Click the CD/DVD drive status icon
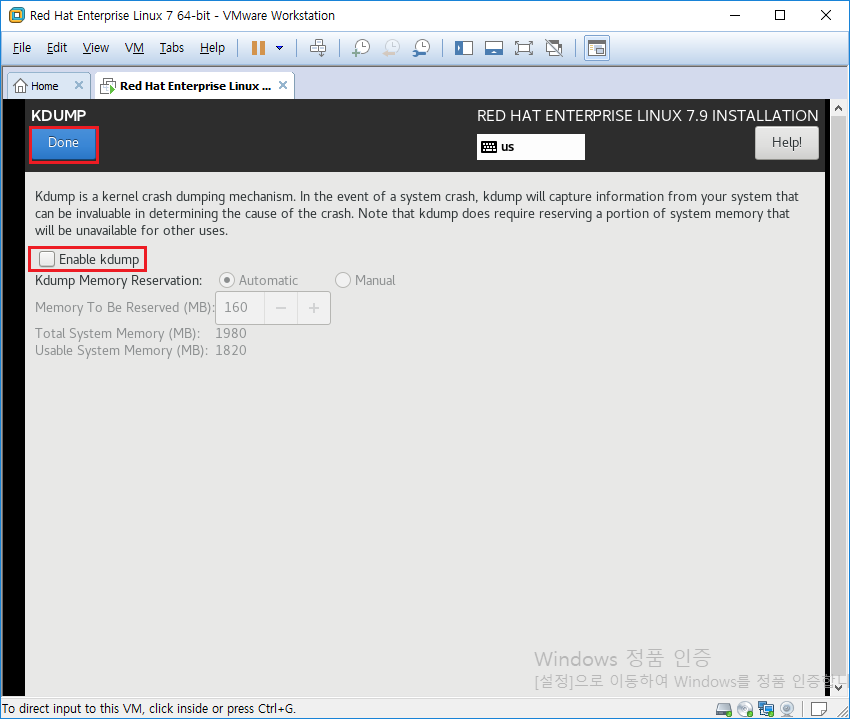Image resolution: width=850 pixels, height=719 pixels. pos(745,709)
